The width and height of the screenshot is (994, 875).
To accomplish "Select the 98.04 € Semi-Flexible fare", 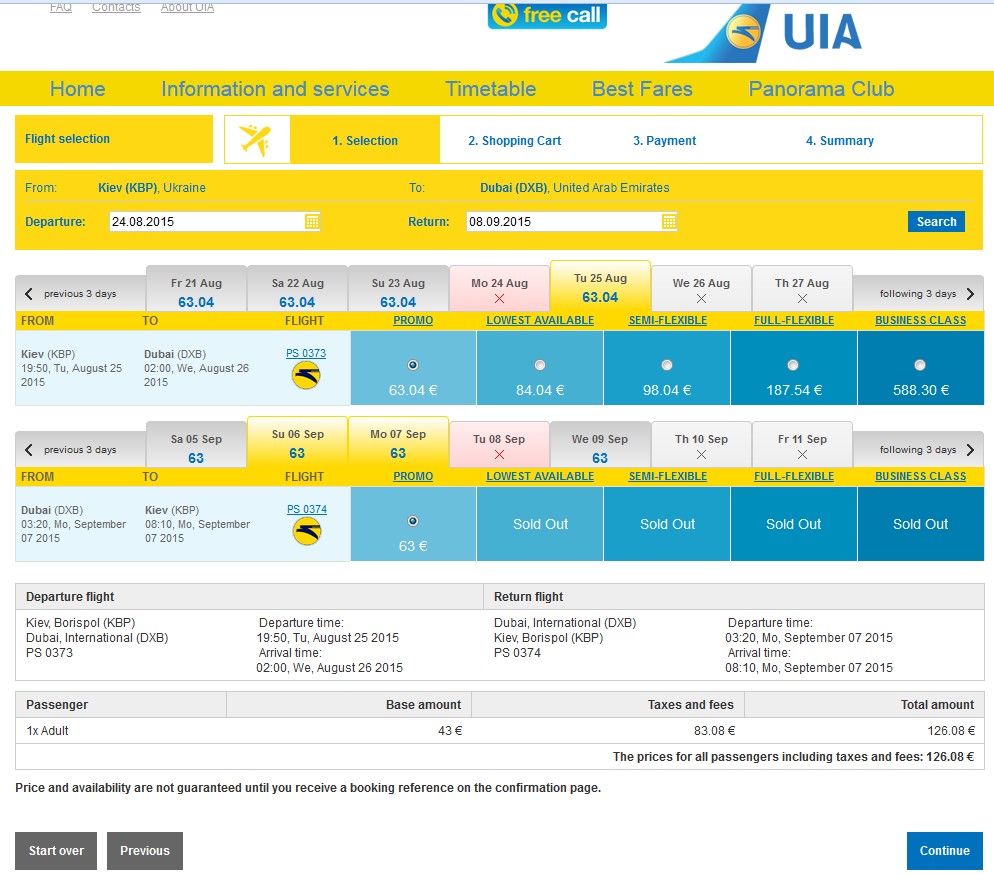I will coord(666,365).
